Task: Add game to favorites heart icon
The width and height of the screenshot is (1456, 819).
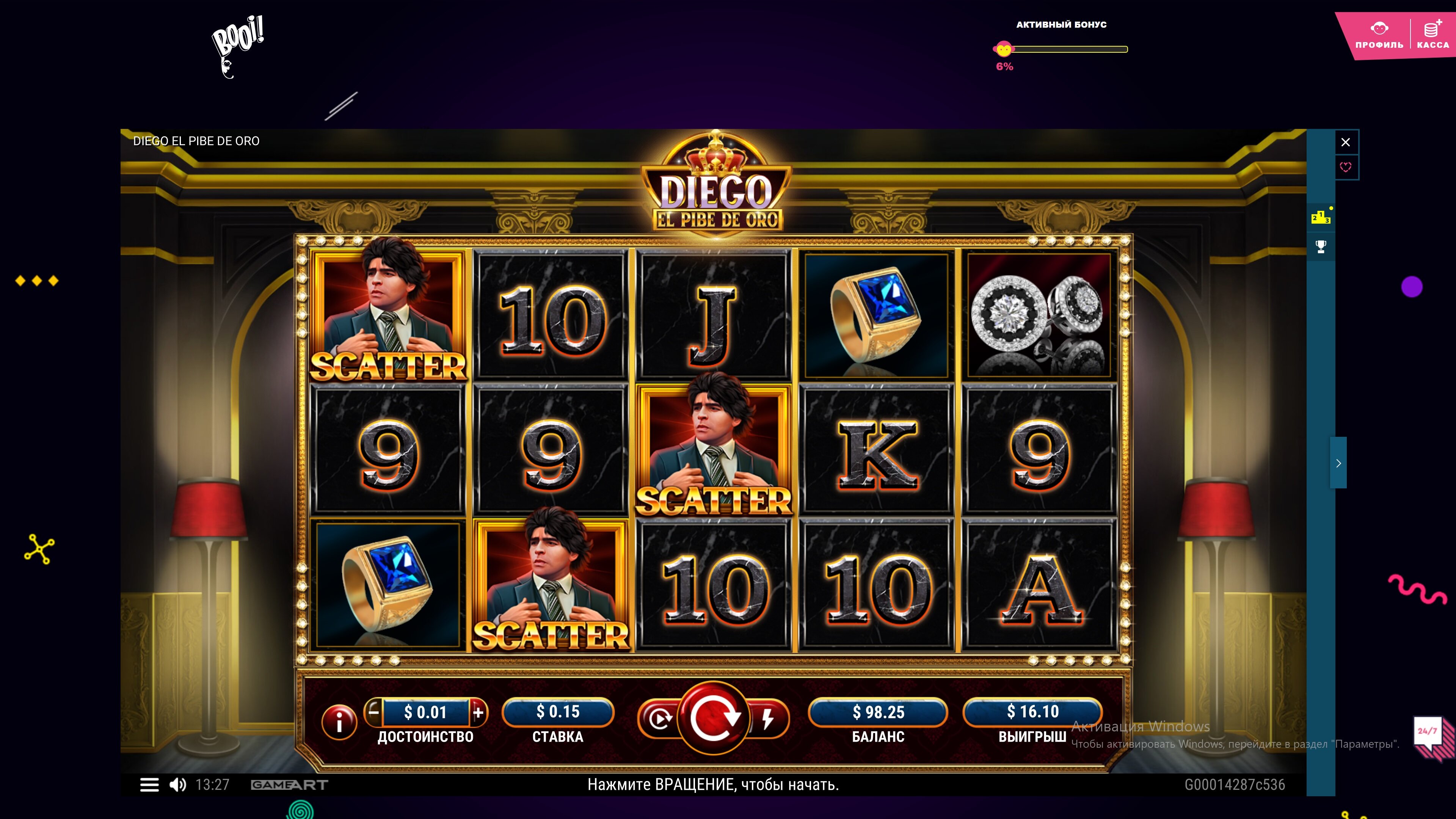Action: pyautogui.click(x=1346, y=167)
